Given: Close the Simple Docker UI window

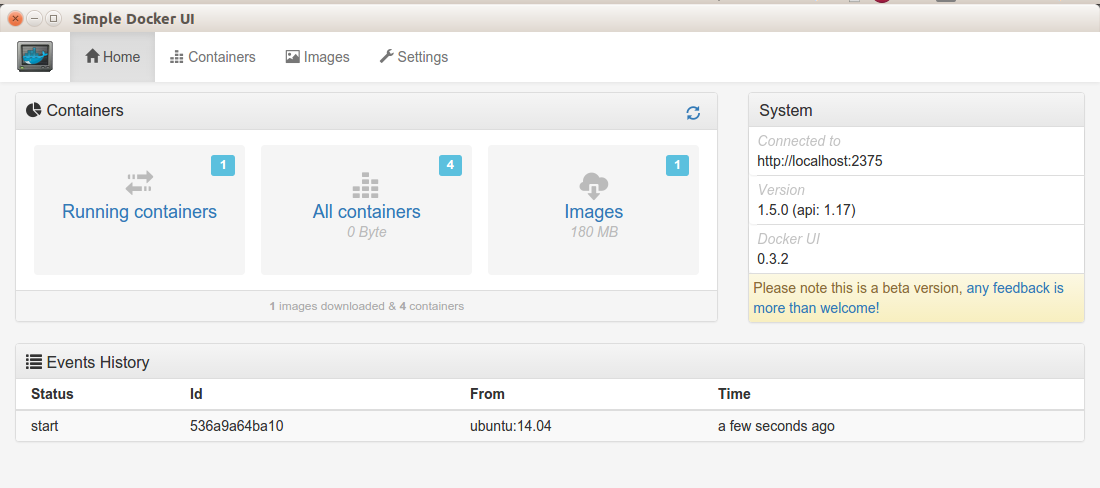Looking at the screenshot, I should (x=15, y=18).
